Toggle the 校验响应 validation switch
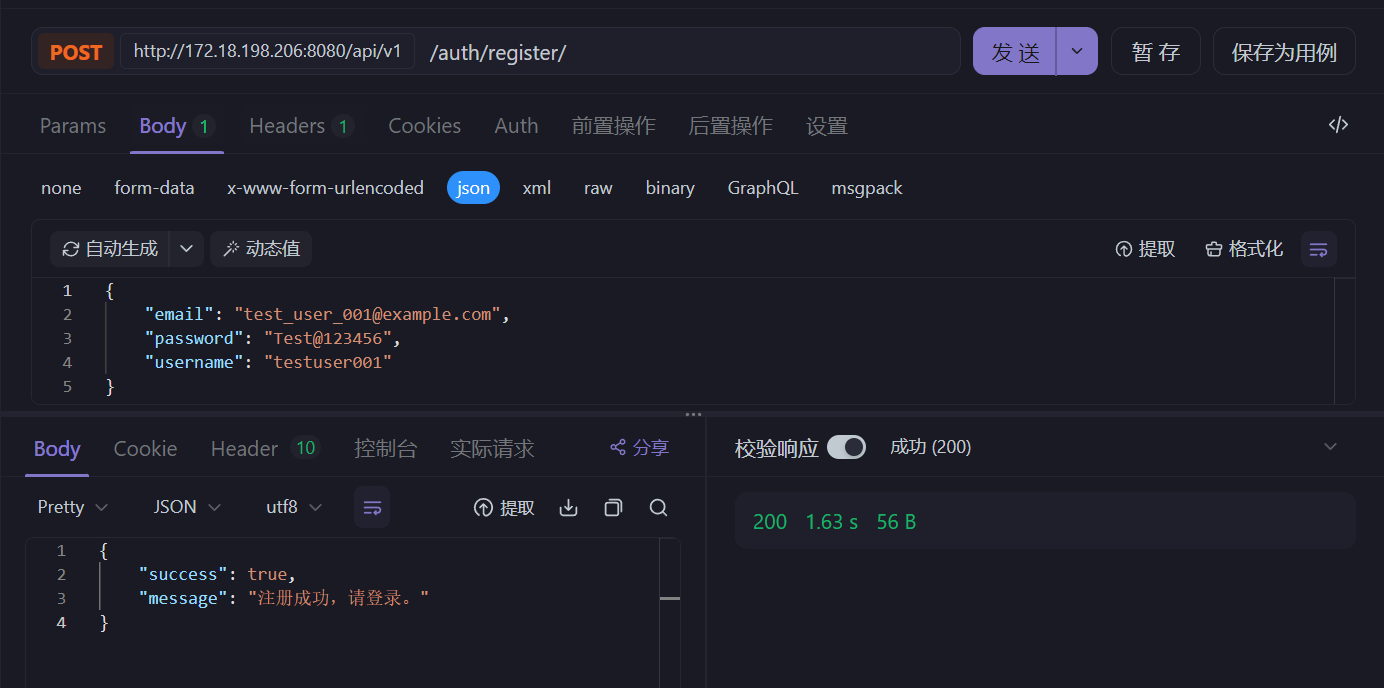The height and width of the screenshot is (688, 1384). (x=846, y=447)
